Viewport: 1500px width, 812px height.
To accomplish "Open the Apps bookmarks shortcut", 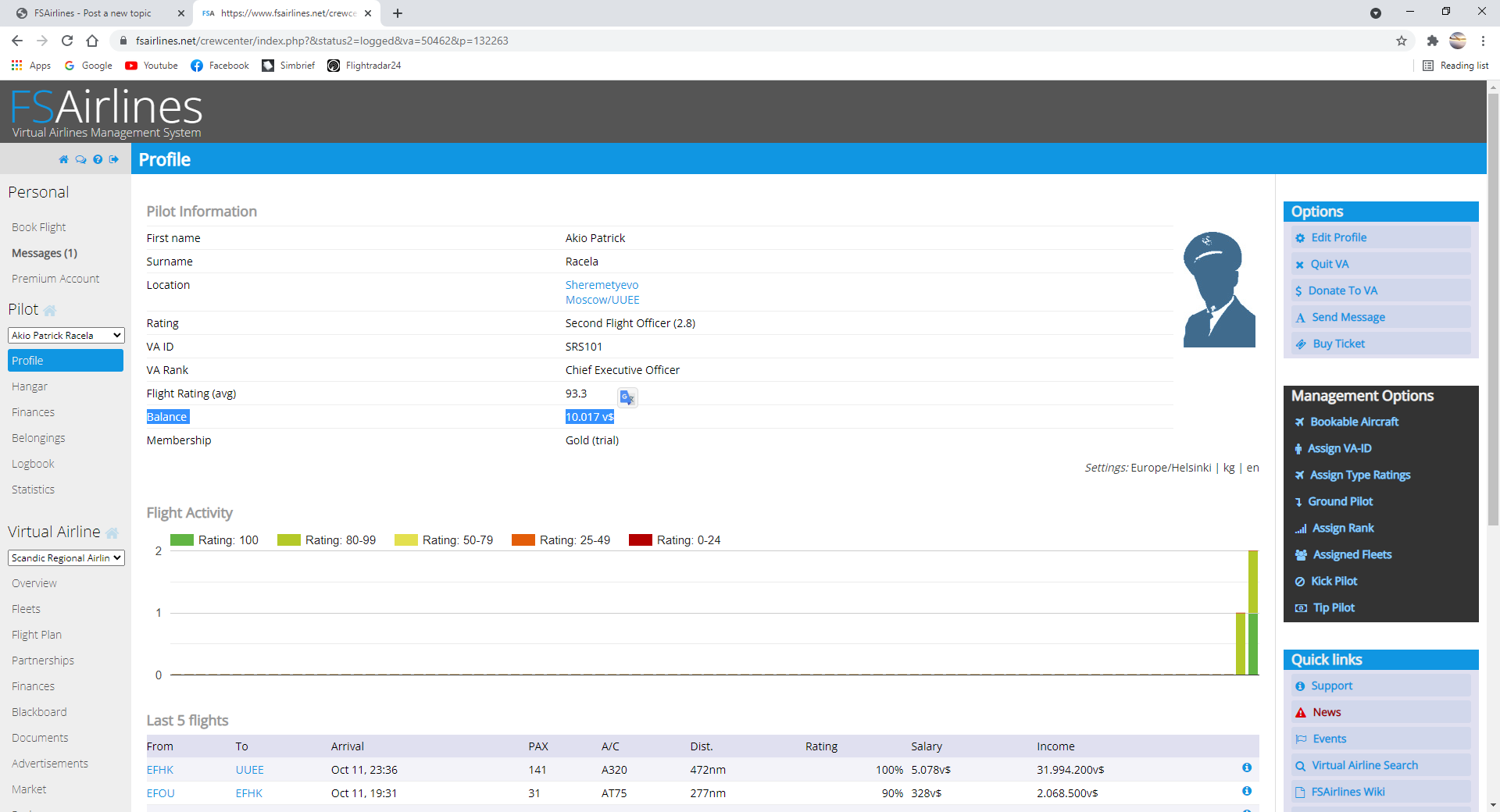I will click(x=31, y=66).
